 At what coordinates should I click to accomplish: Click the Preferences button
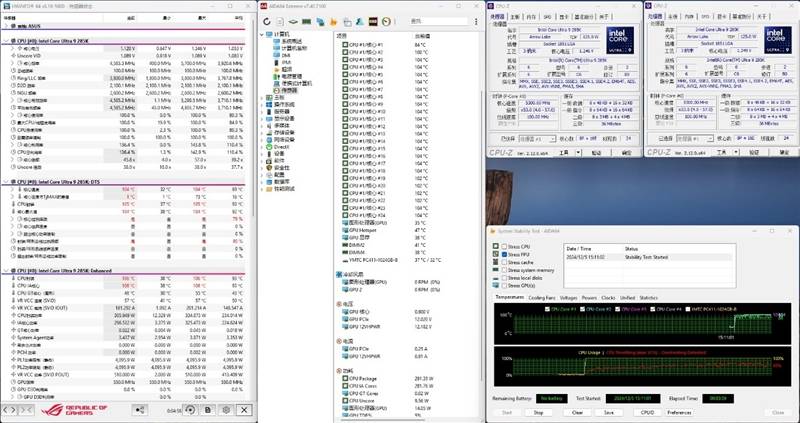679,412
